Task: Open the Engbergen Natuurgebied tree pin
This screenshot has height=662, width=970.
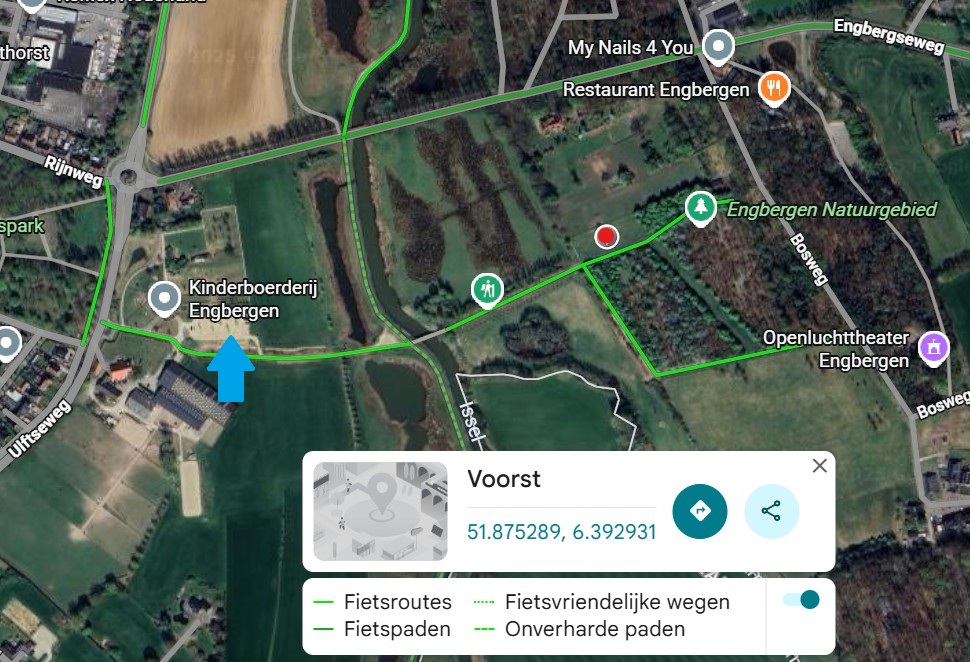Action: click(x=700, y=208)
